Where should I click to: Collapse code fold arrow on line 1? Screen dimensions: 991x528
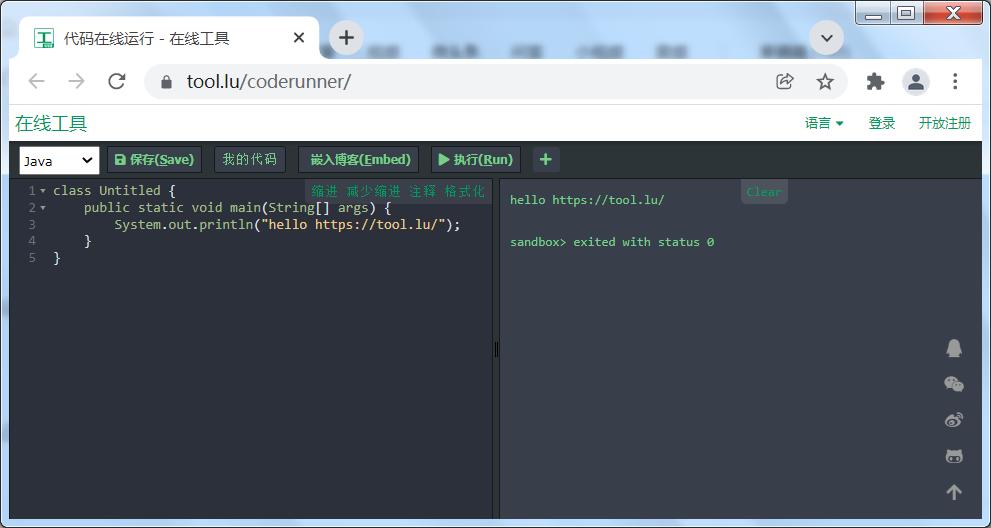(42, 190)
